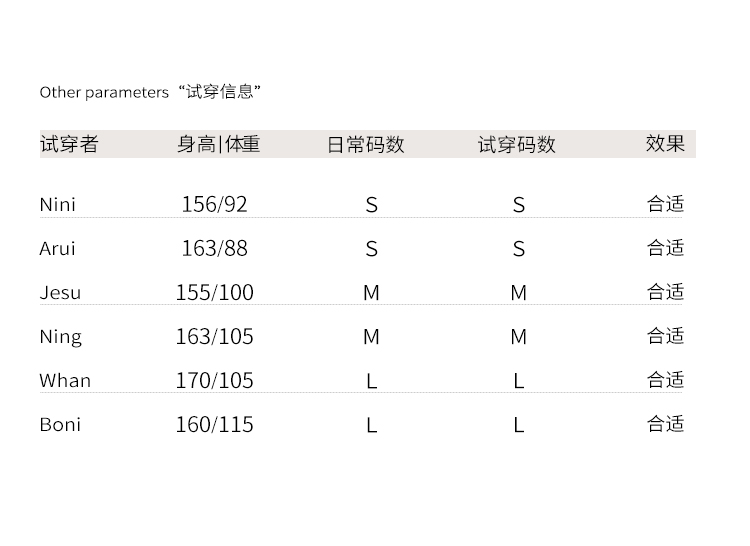Image resolution: width=750 pixels, height=546 pixels.
Task: Select the 163/105 measurement cell
Action: pyautogui.click(x=214, y=337)
